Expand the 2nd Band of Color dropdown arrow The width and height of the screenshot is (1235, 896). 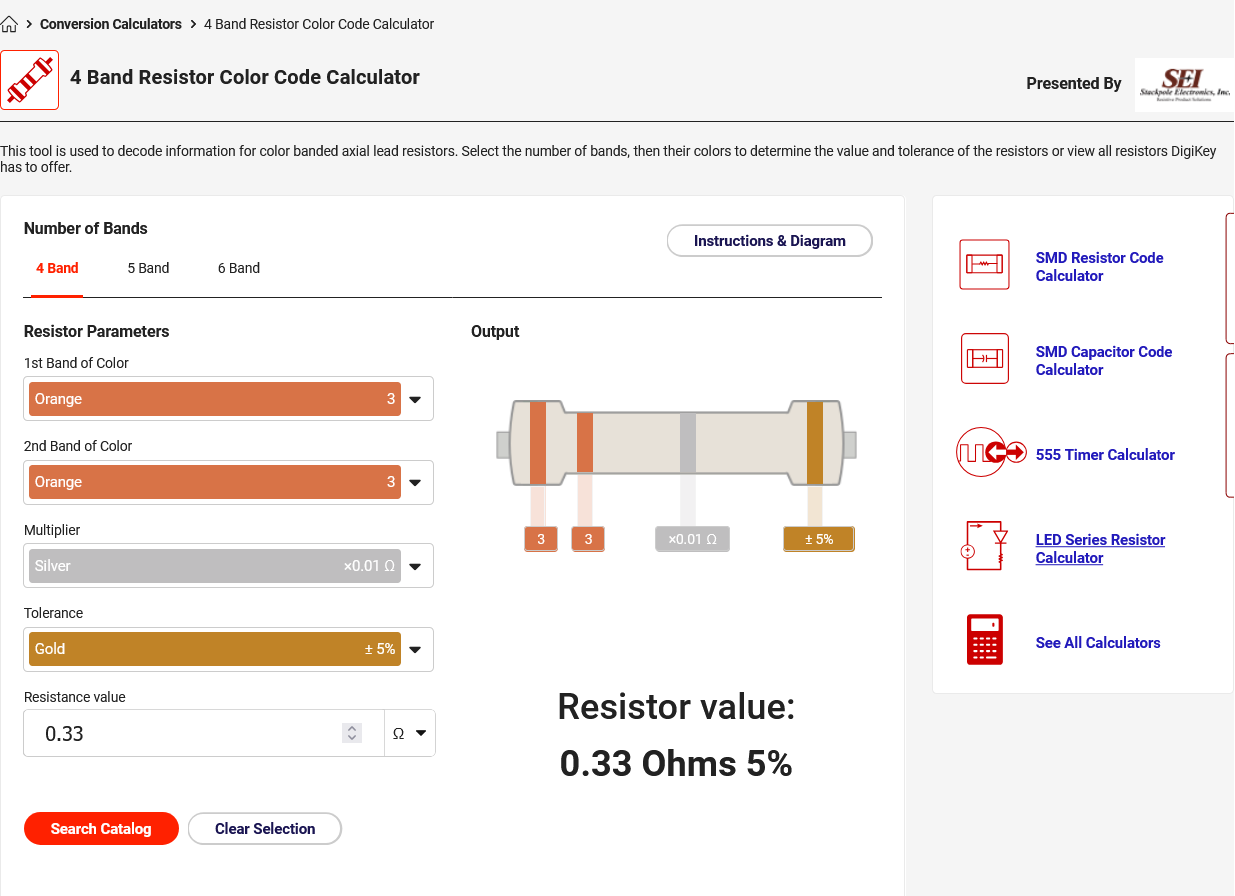point(416,483)
